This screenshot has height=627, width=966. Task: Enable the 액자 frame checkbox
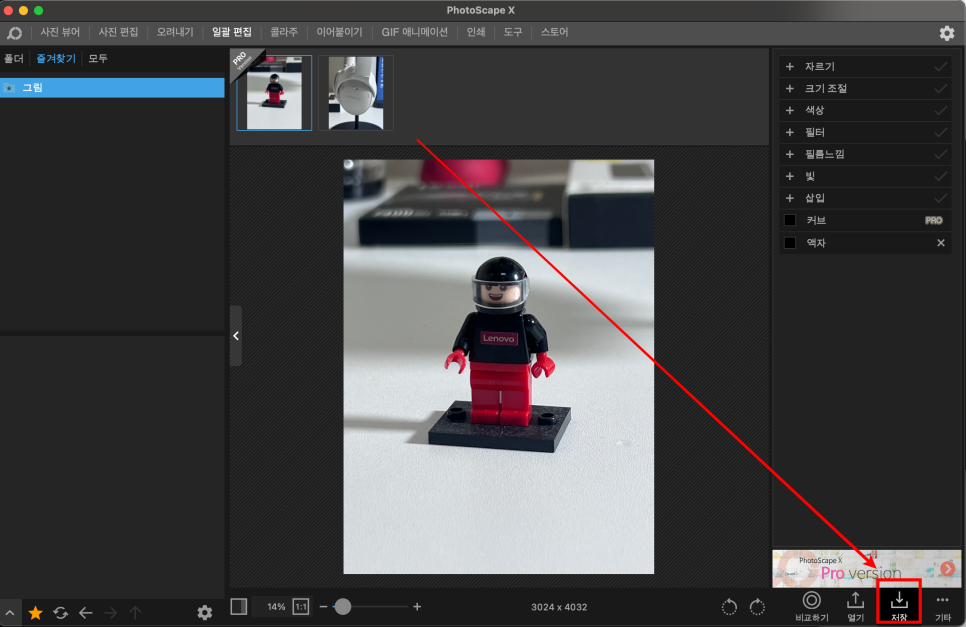[x=790, y=243]
